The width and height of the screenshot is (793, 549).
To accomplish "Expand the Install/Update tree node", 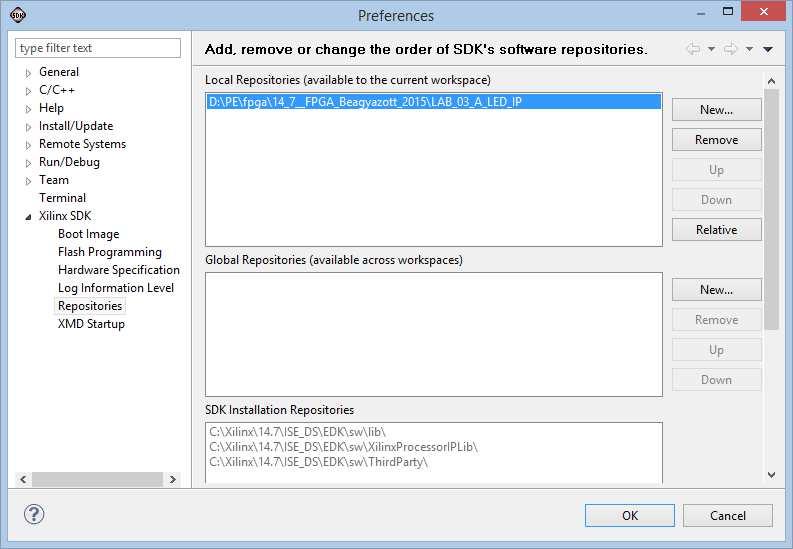I will [28, 127].
